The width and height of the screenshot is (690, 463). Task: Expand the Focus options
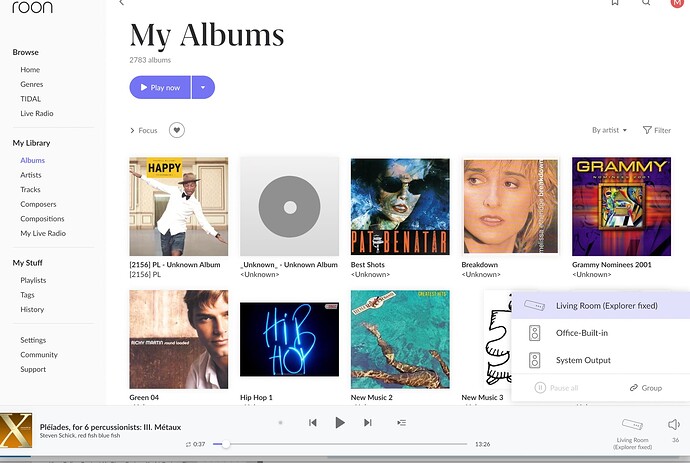143,130
